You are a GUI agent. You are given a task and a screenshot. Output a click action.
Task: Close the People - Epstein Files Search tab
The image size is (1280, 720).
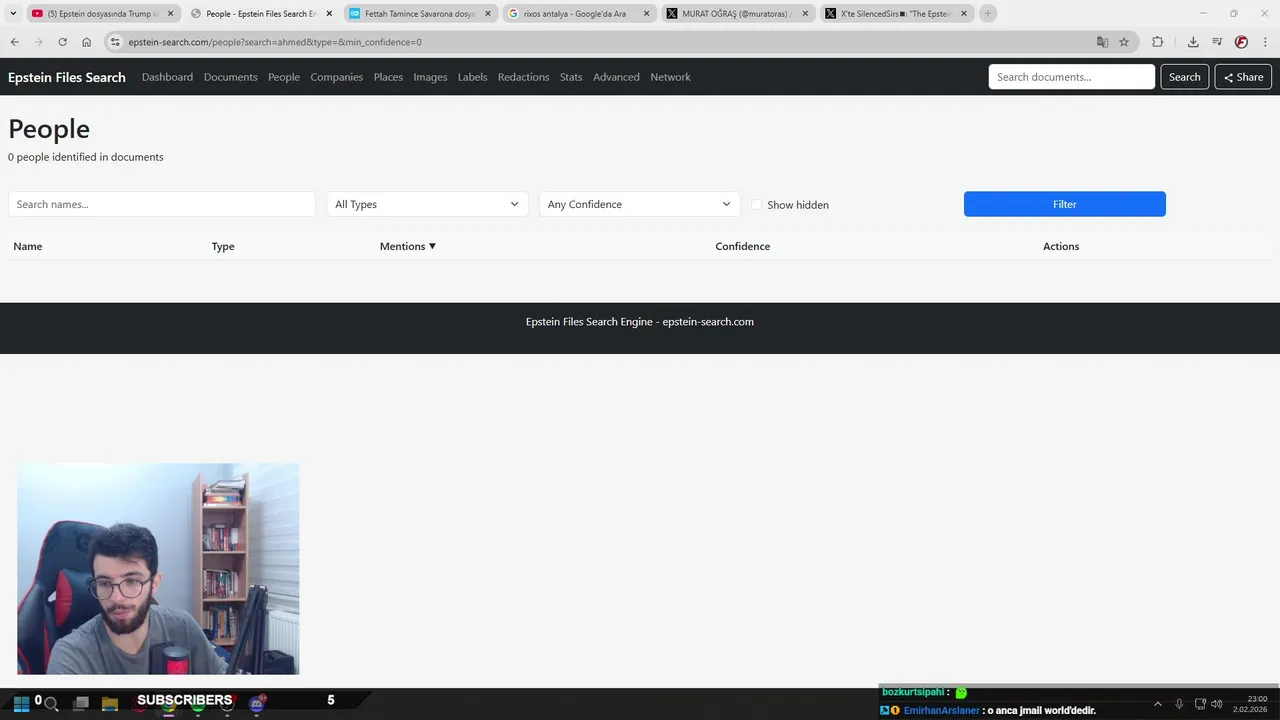(329, 13)
